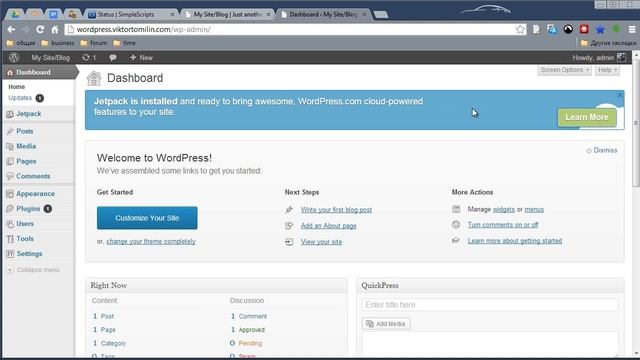Focus the QuickPress title field
640x360 pixels.
490,305
